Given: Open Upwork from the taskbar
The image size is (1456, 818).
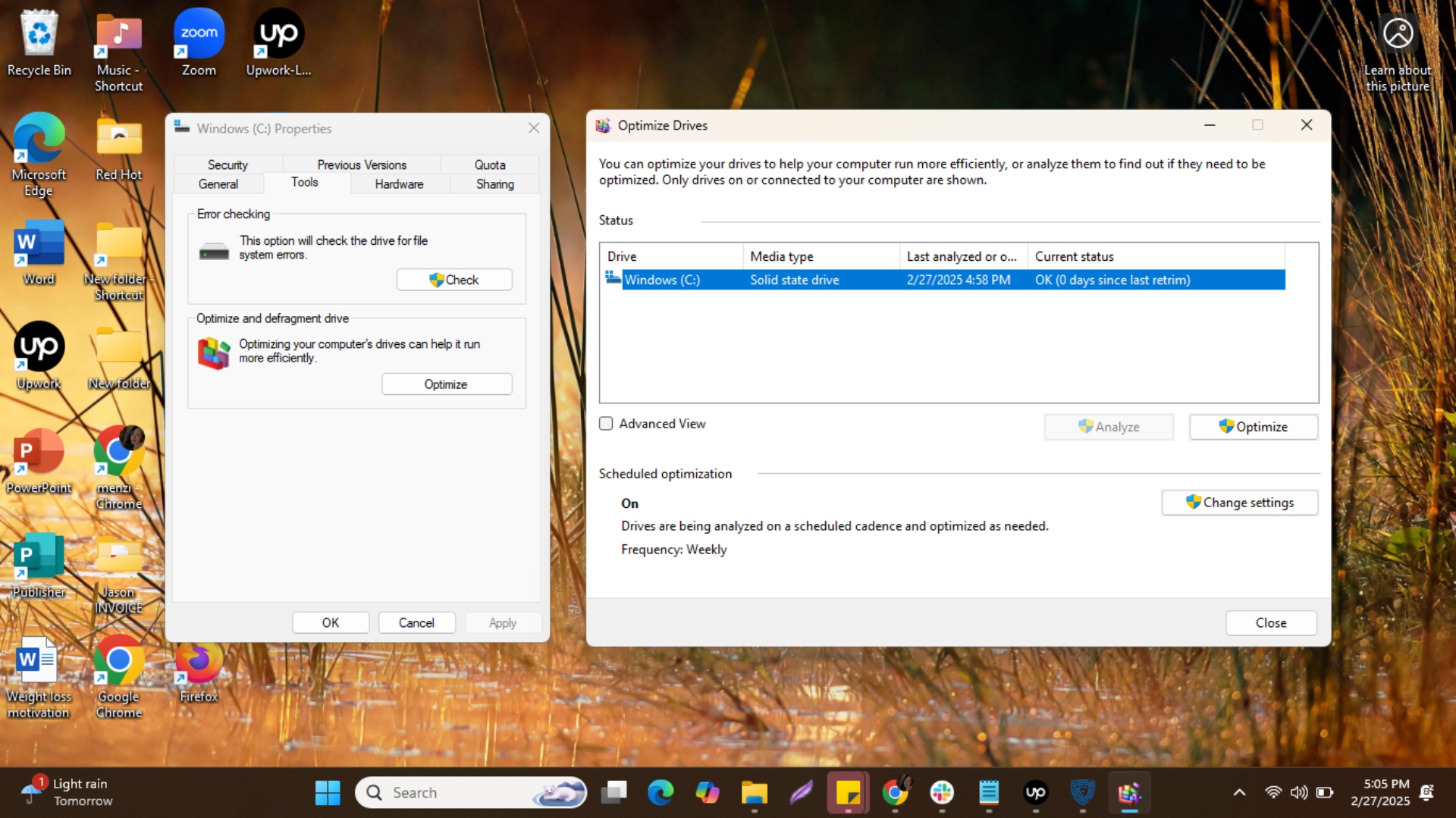Looking at the screenshot, I should 1035,792.
